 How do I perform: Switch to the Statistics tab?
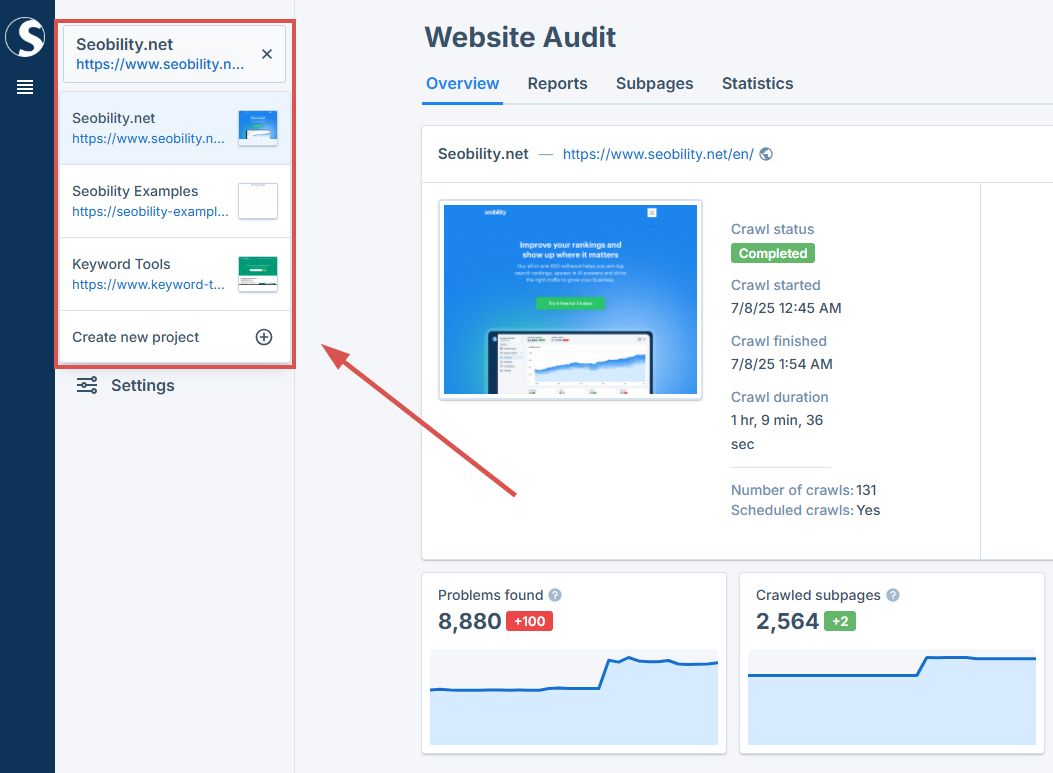click(758, 83)
